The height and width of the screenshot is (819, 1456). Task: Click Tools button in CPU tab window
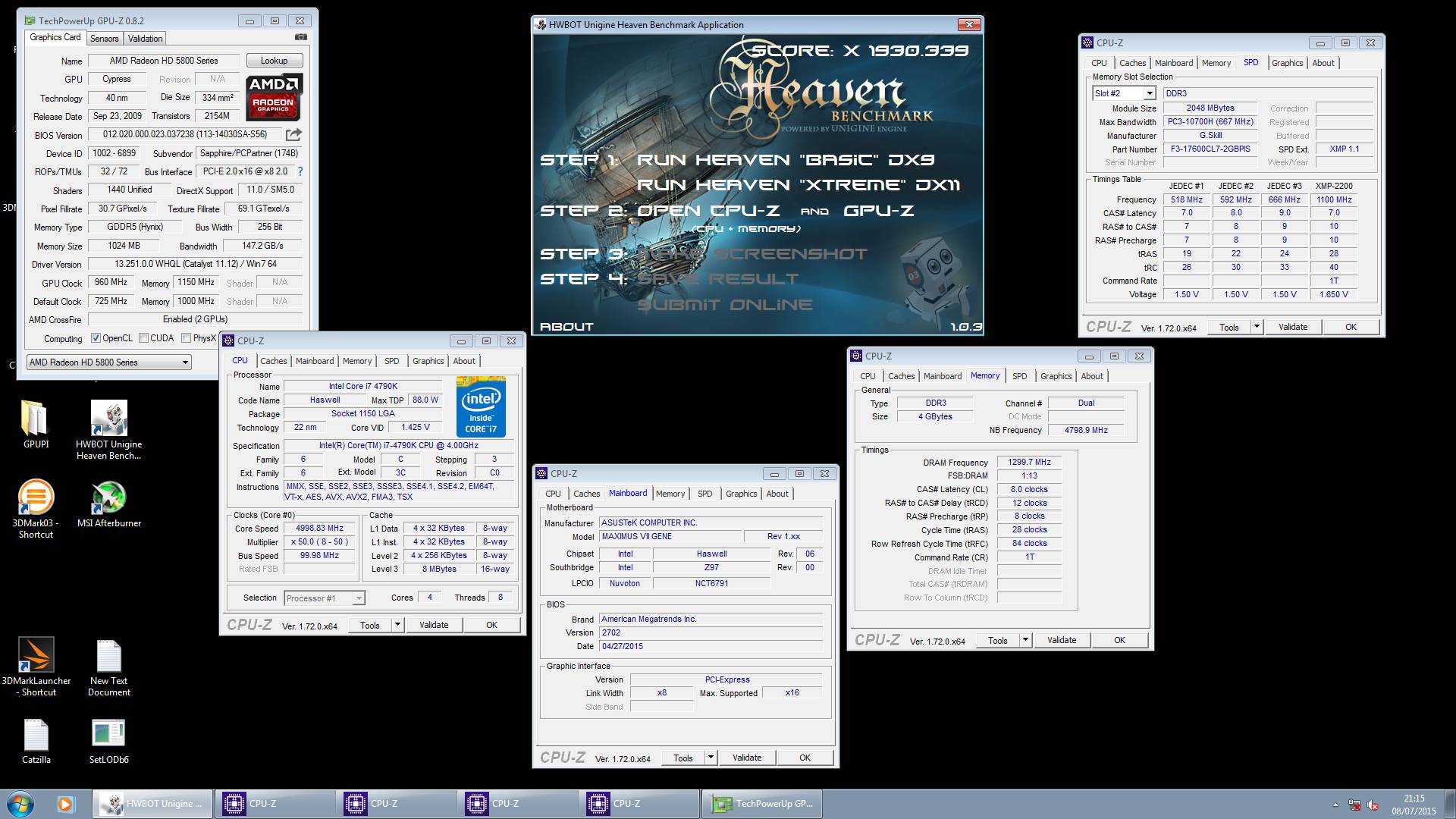point(370,625)
